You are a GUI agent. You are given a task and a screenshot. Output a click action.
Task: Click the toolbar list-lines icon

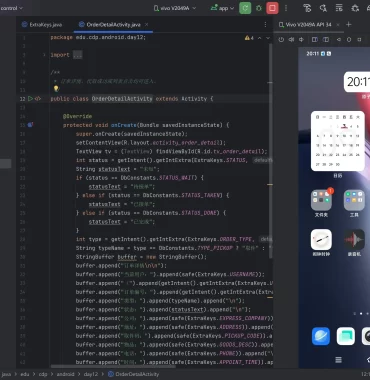(x=339, y=8)
